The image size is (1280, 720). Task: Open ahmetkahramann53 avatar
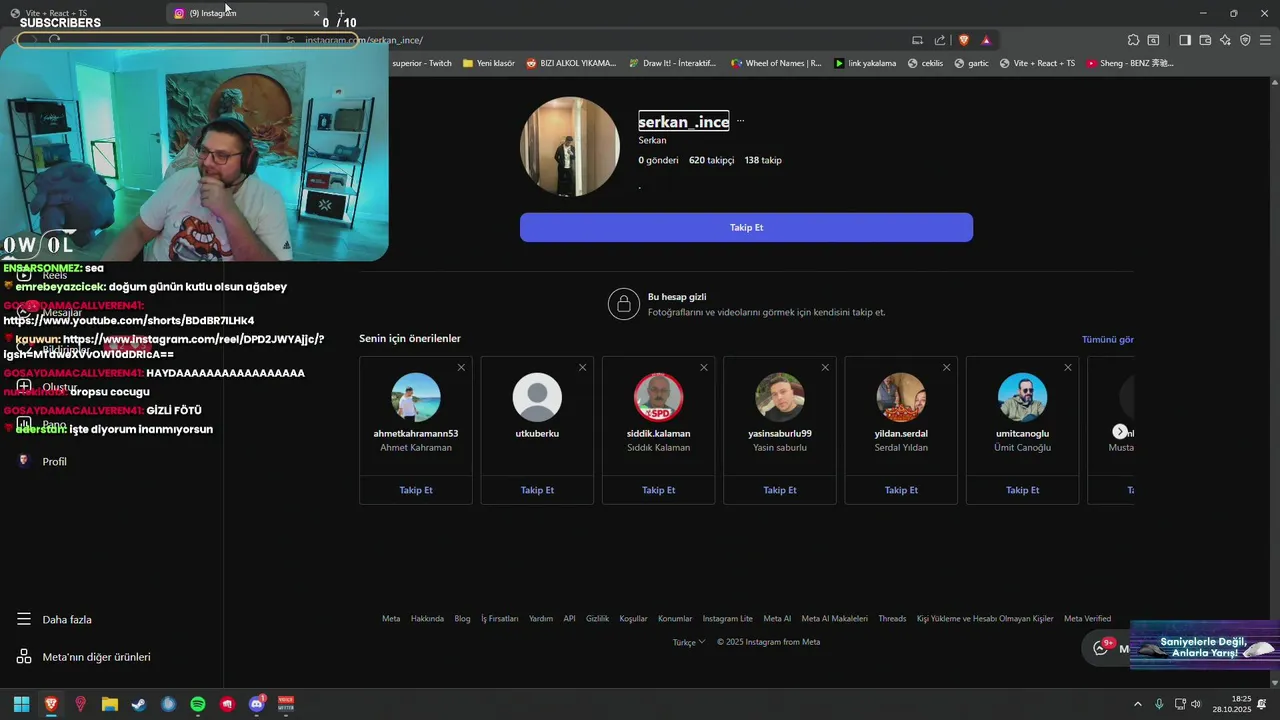(416, 397)
